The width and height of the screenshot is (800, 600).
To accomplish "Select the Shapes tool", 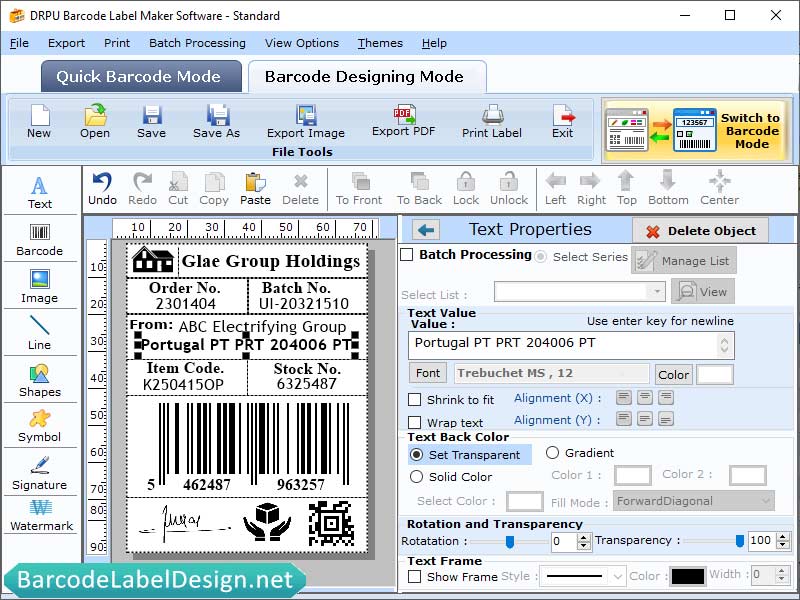I will point(39,380).
